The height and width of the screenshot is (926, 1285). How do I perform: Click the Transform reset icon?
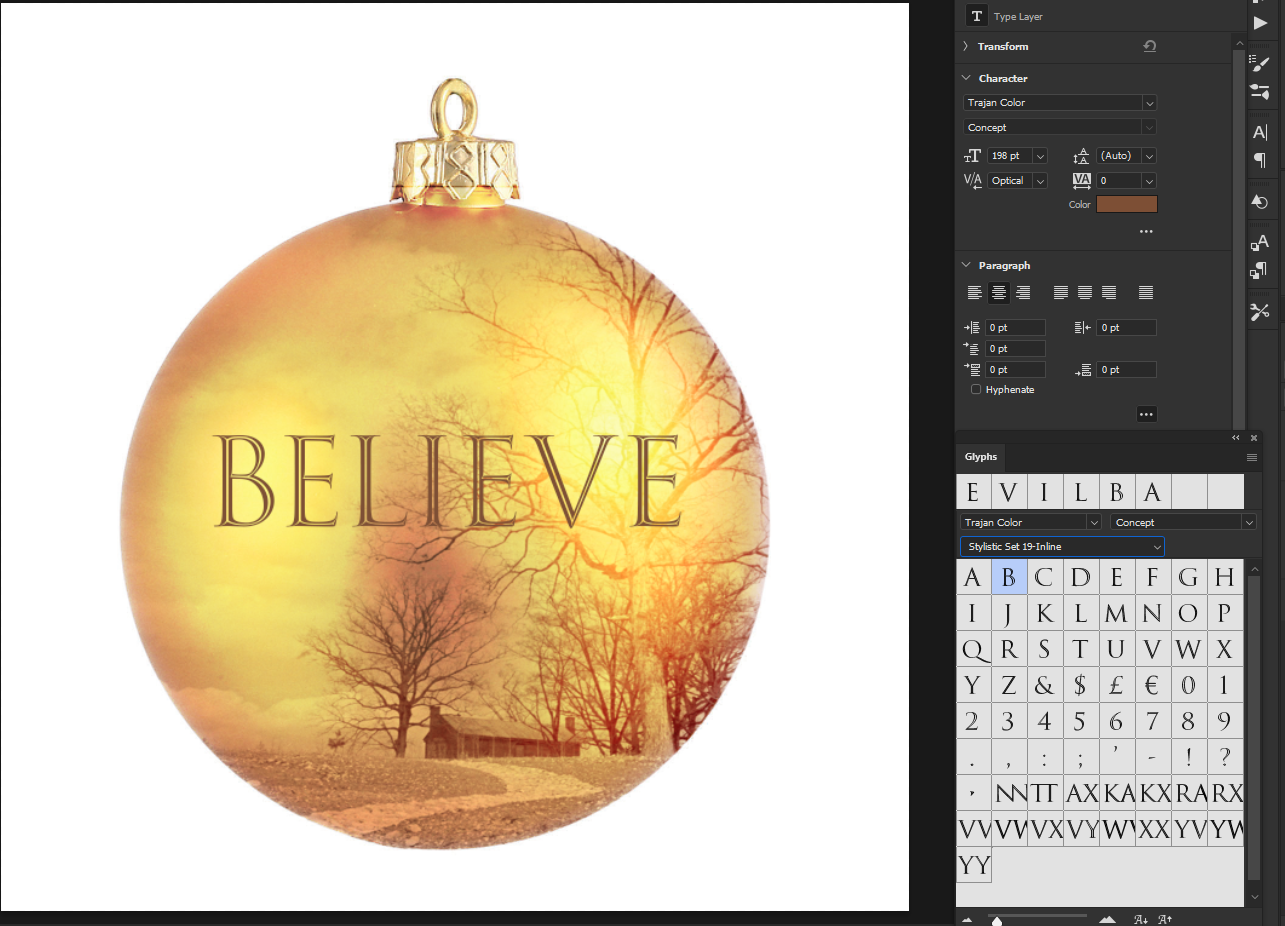[1150, 46]
